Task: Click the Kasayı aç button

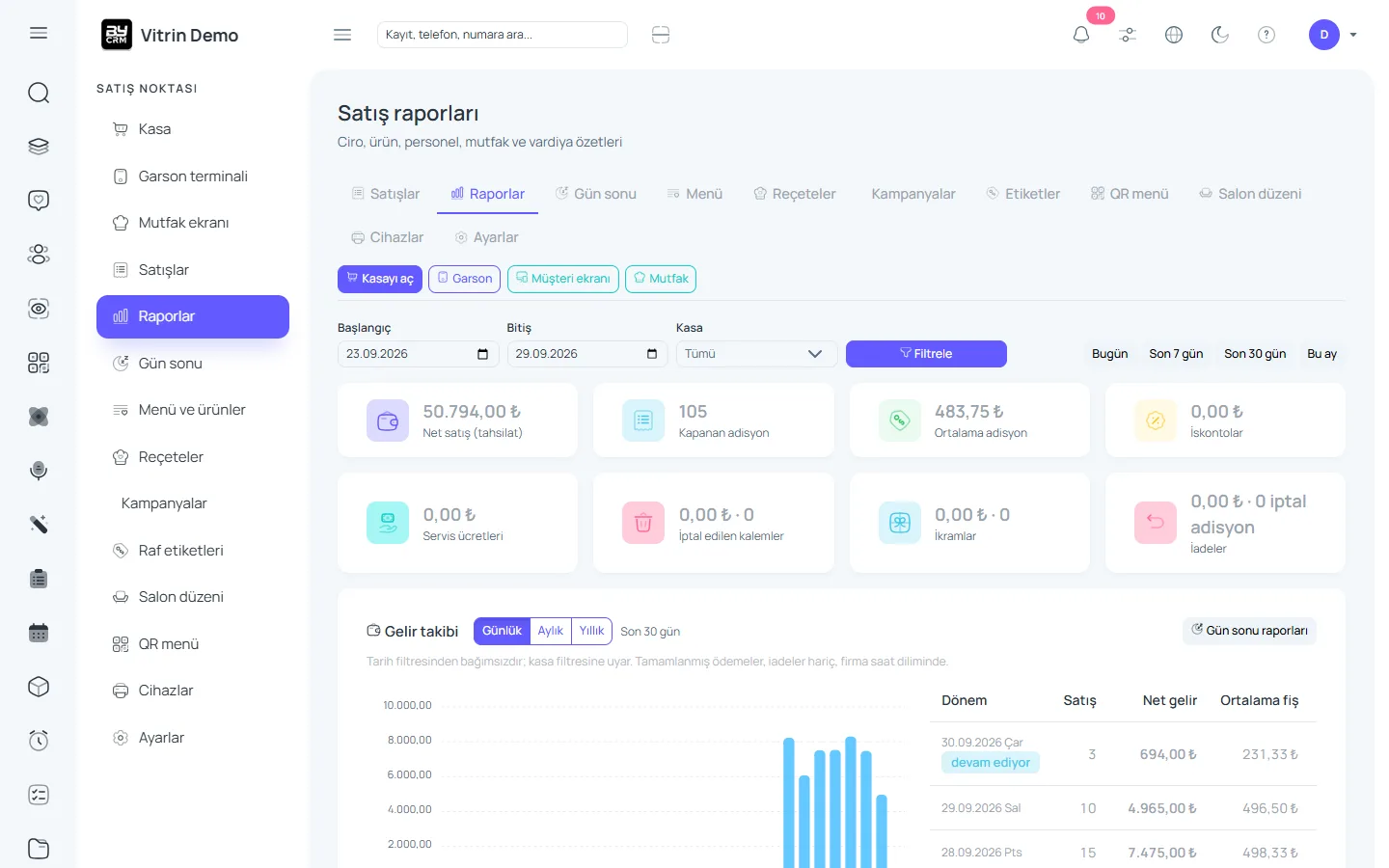Action: point(380,279)
